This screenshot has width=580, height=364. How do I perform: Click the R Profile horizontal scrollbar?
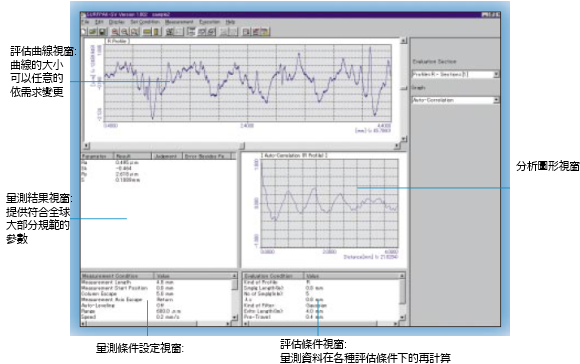pos(243,146)
